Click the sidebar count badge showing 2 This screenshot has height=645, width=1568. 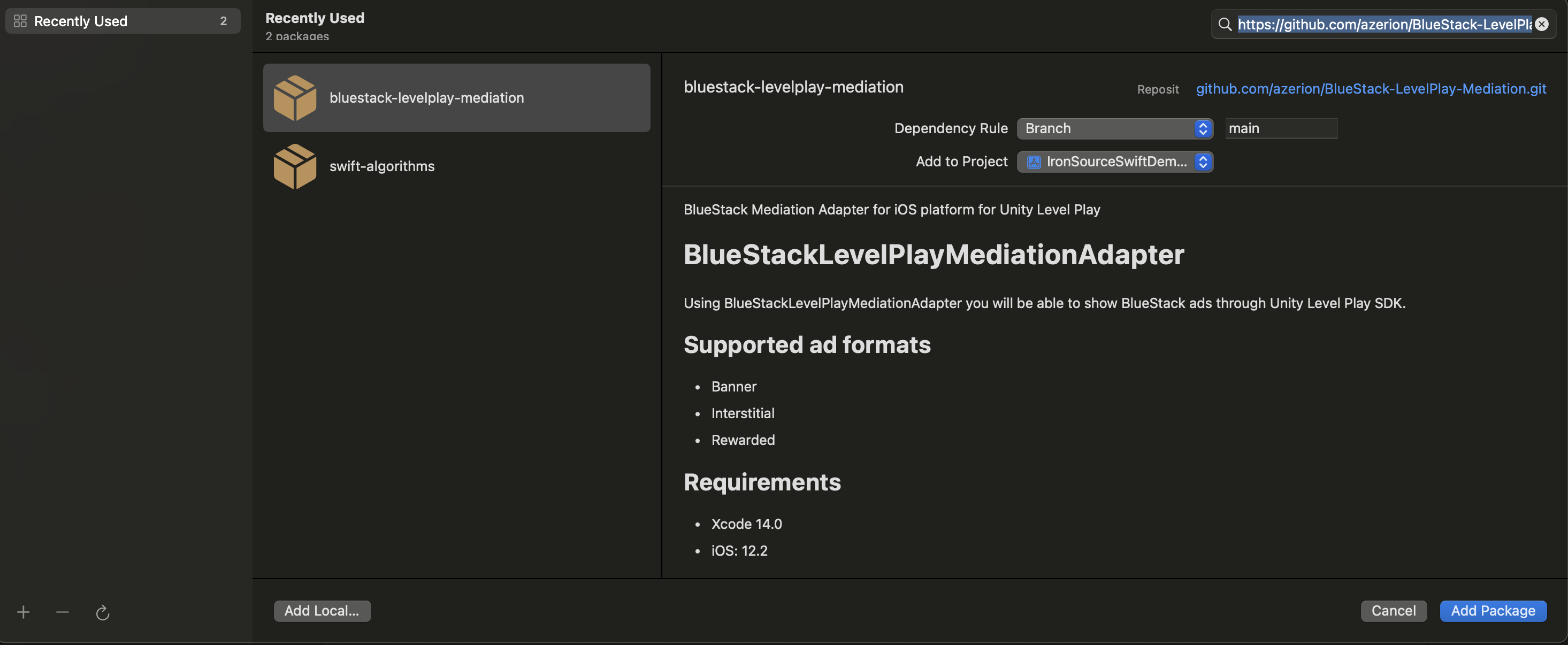[224, 21]
